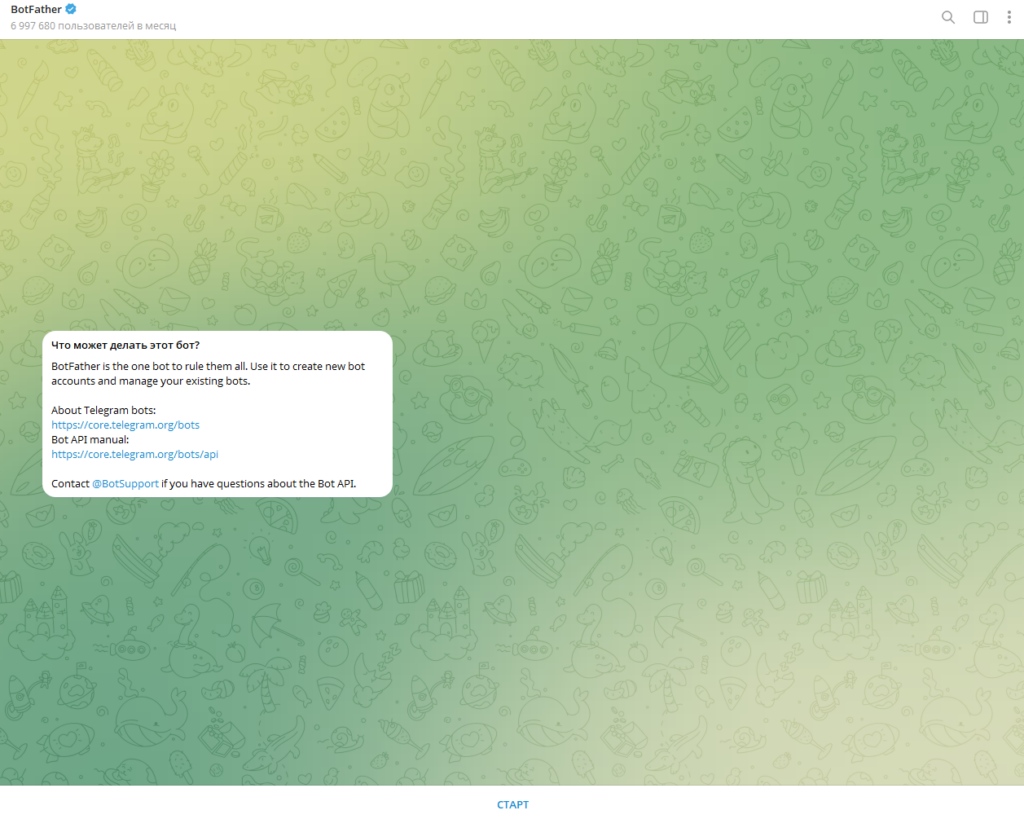Viewport: 1024px width, 819px height.
Task: Open the core.telegram.org/bots/api link
Action: pyautogui.click(x=135, y=455)
